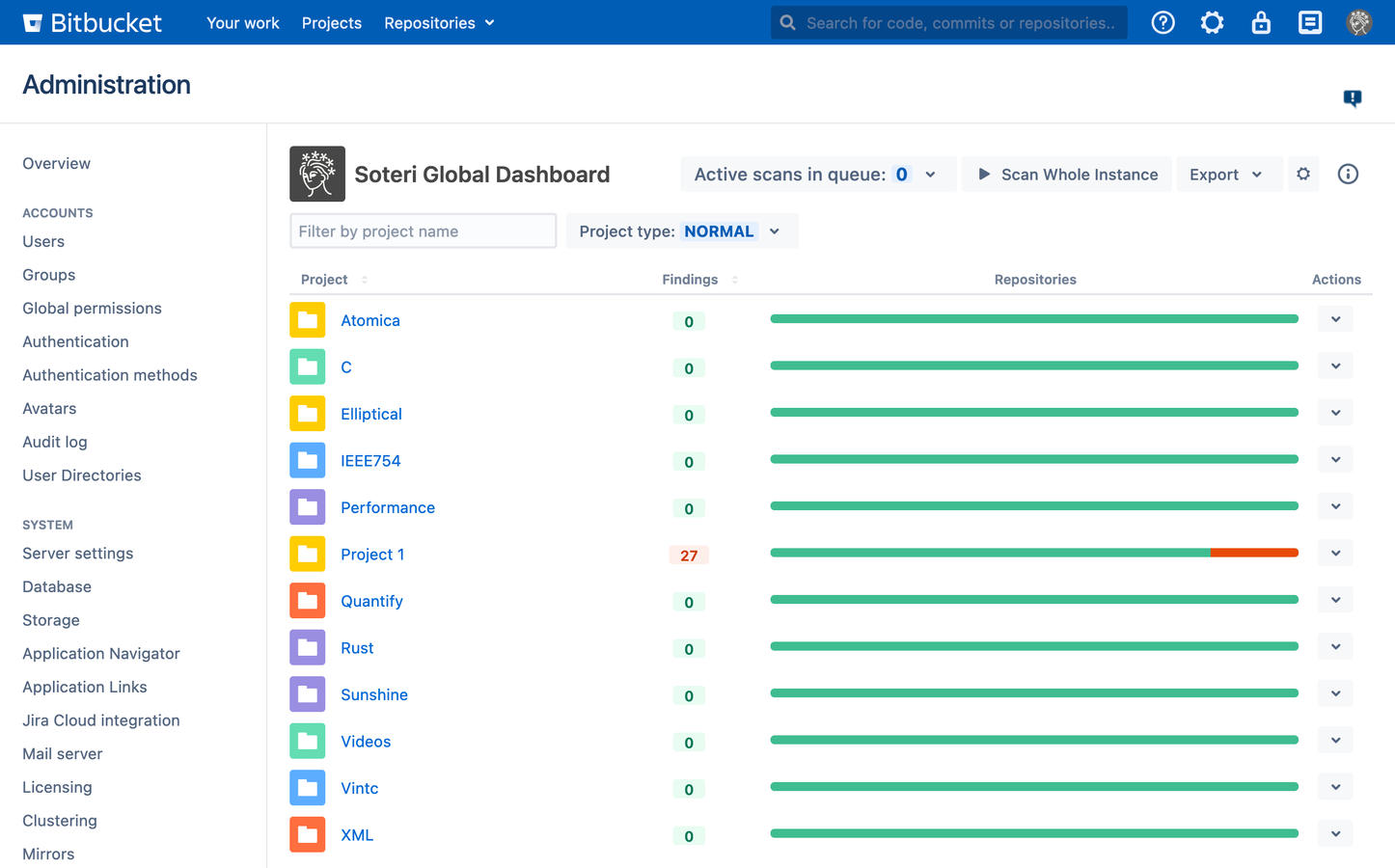Image resolution: width=1395 pixels, height=868 pixels.
Task: Click Atomica repositories progress bar
Action: click(x=1034, y=318)
